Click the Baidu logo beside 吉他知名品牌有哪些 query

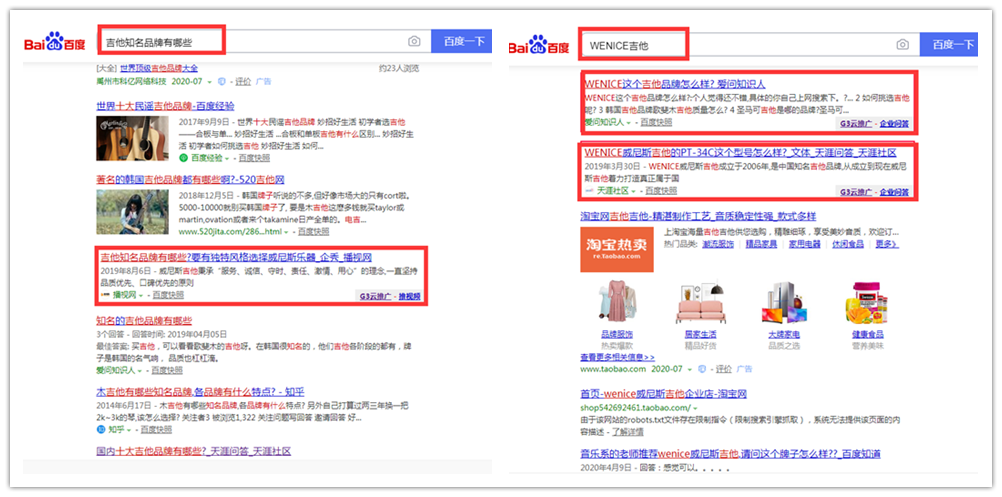coord(54,42)
